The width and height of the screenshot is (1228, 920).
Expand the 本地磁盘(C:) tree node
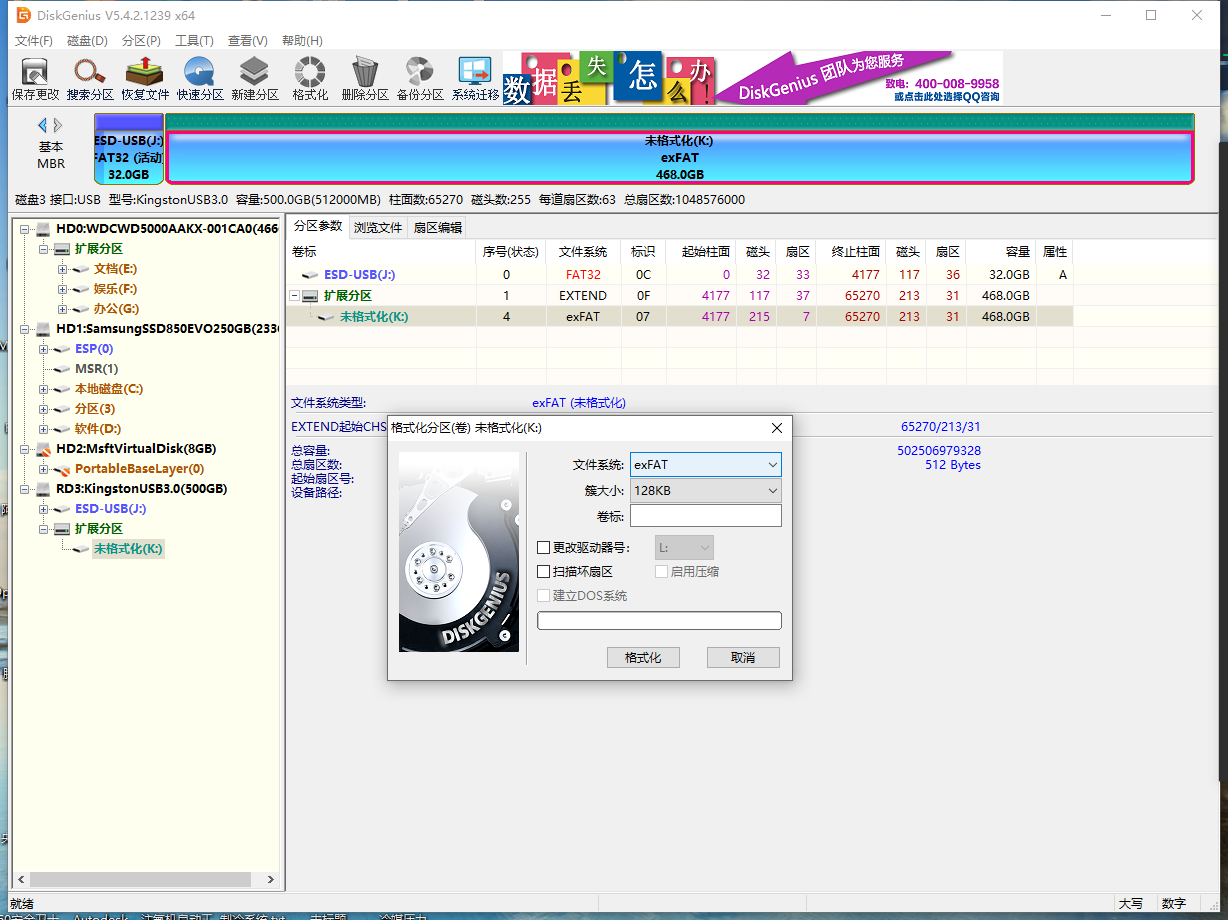45,389
